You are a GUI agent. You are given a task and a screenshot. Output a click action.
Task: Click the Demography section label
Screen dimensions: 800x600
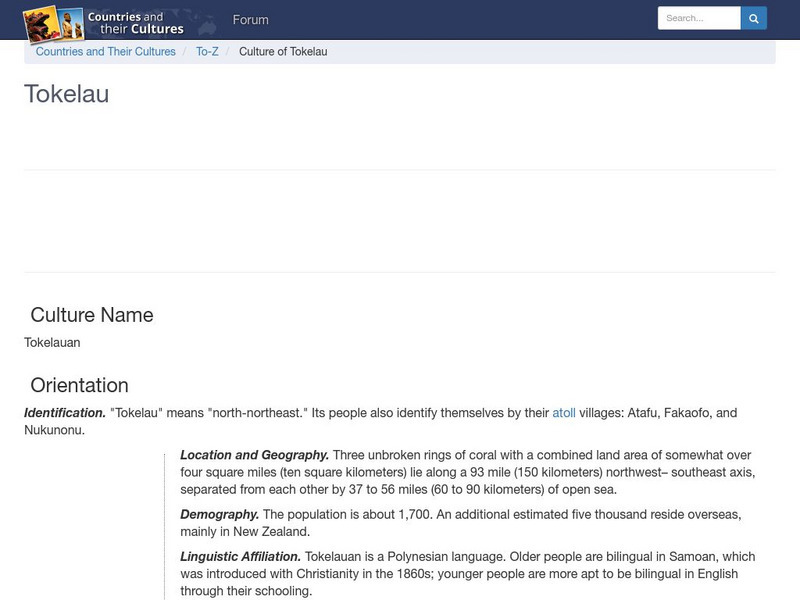pyautogui.click(x=221, y=515)
